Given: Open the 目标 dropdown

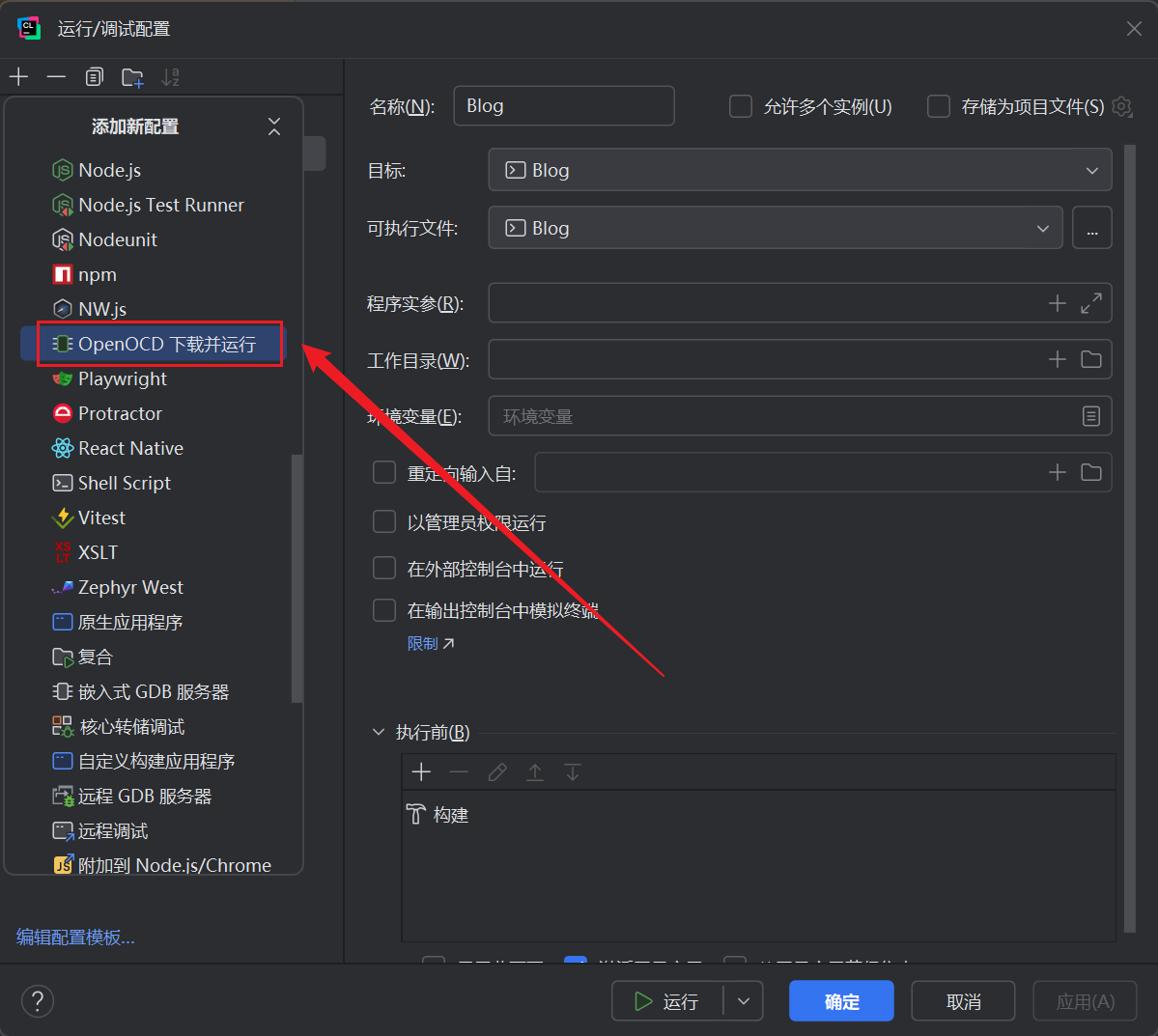Looking at the screenshot, I should (800, 170).
